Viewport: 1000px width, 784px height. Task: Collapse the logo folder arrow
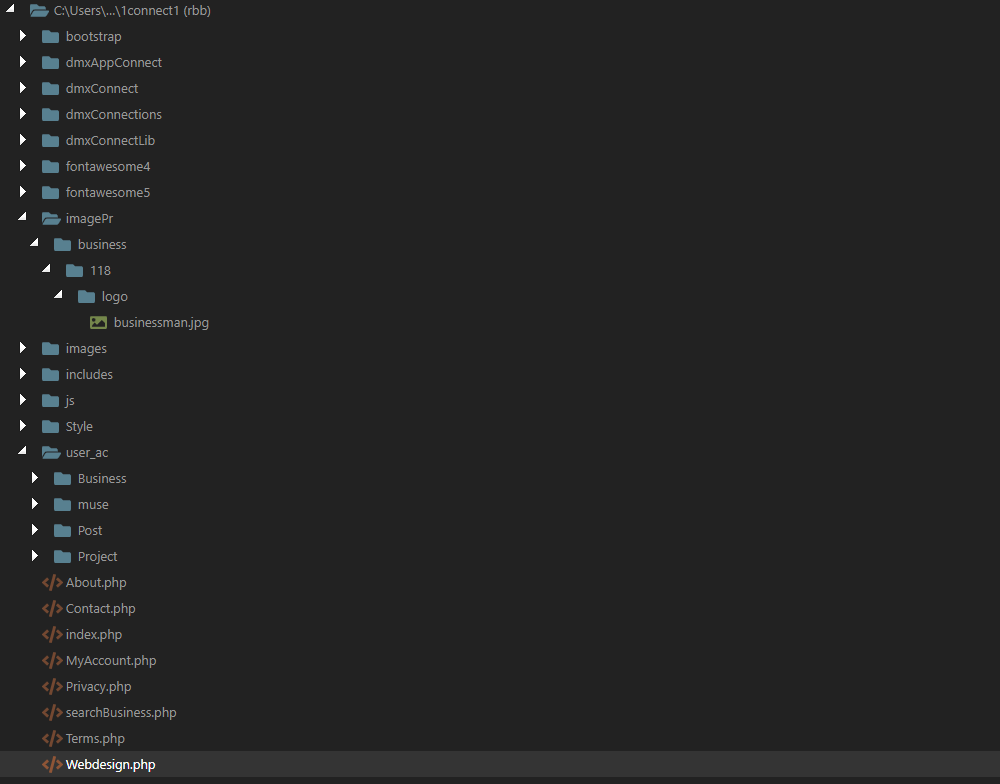coord(59,295)
